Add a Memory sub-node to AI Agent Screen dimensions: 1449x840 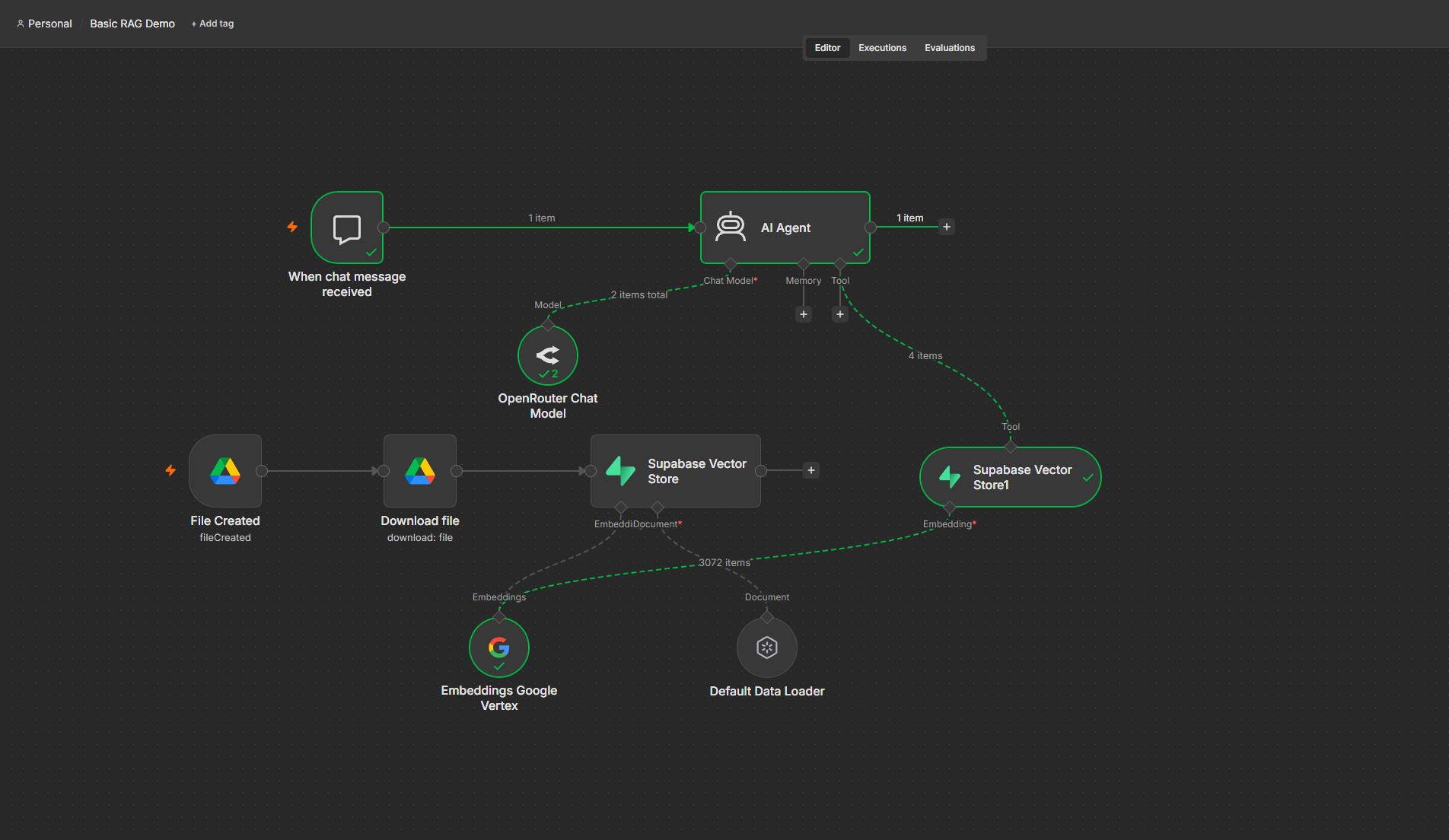pyautogui.click(x=804, y=314)
